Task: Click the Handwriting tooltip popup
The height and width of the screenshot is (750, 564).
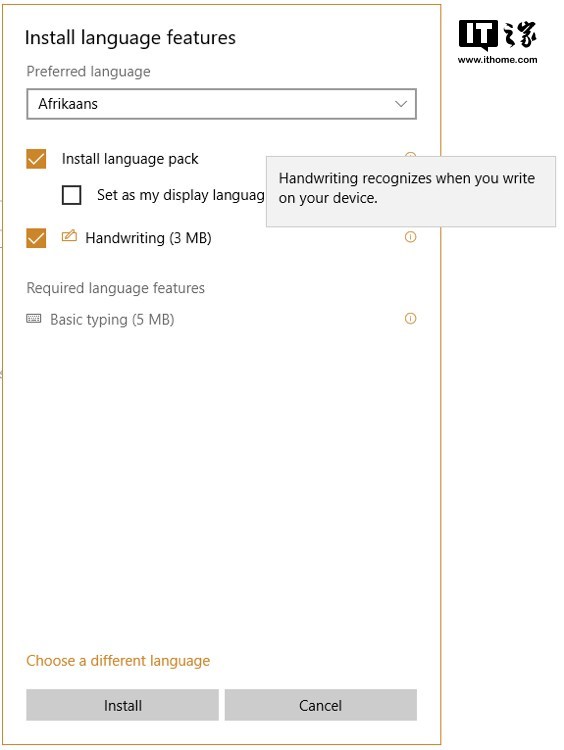Action: click(411, 191)
